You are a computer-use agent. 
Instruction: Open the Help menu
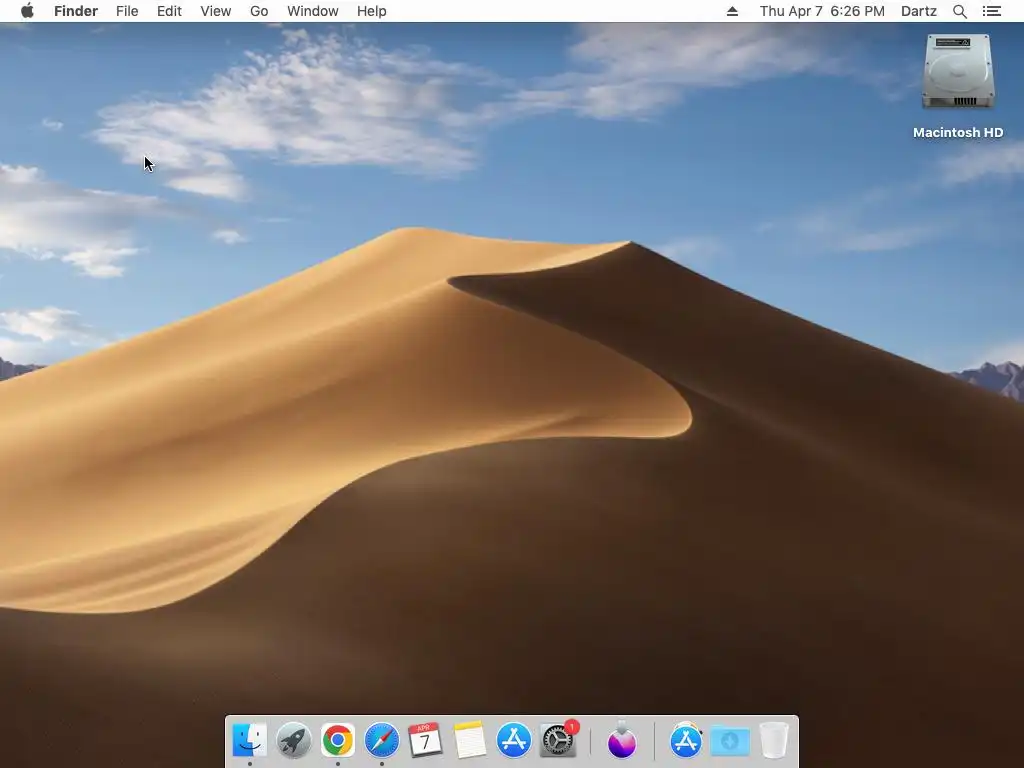(x=372, y=11)
